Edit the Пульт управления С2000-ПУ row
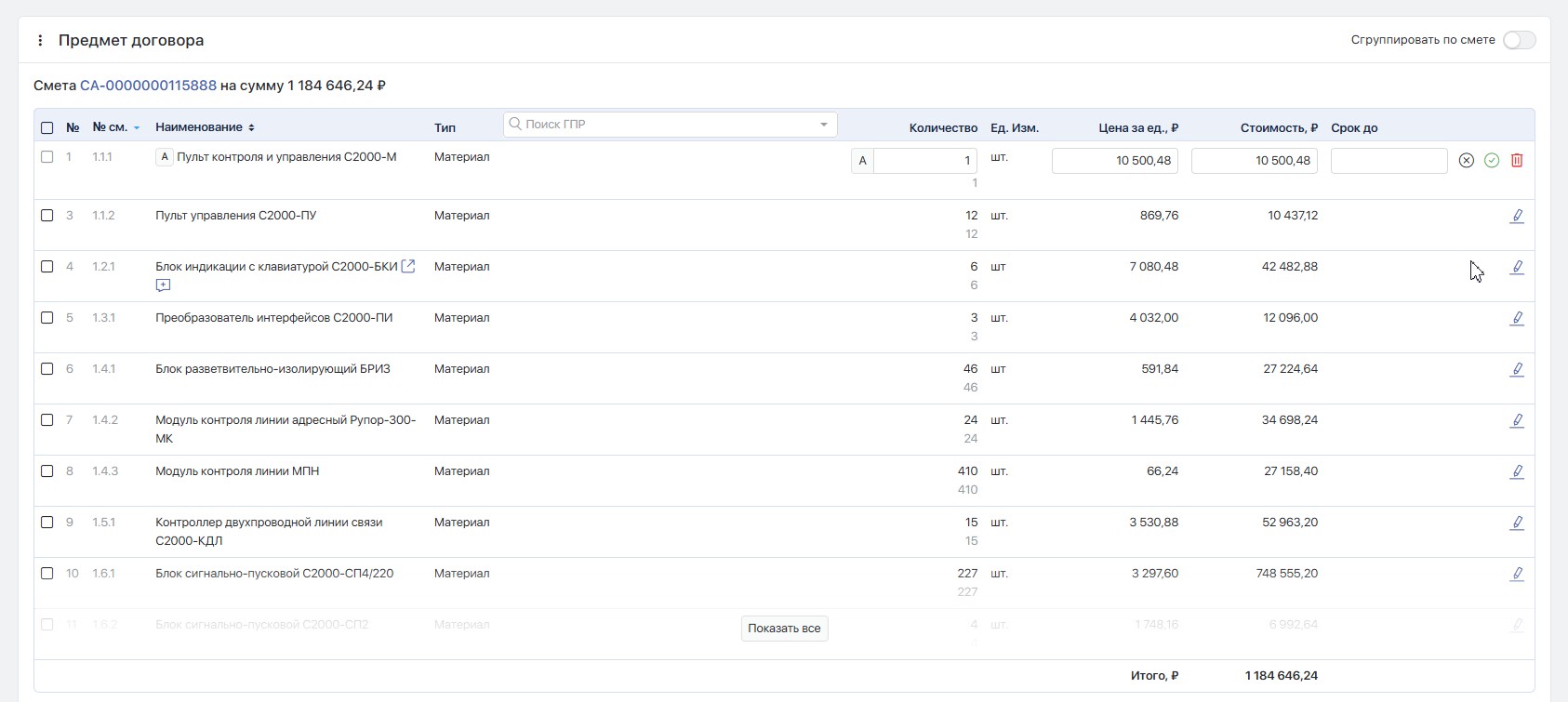1568x702 pixels. [x=1517, y=217]
